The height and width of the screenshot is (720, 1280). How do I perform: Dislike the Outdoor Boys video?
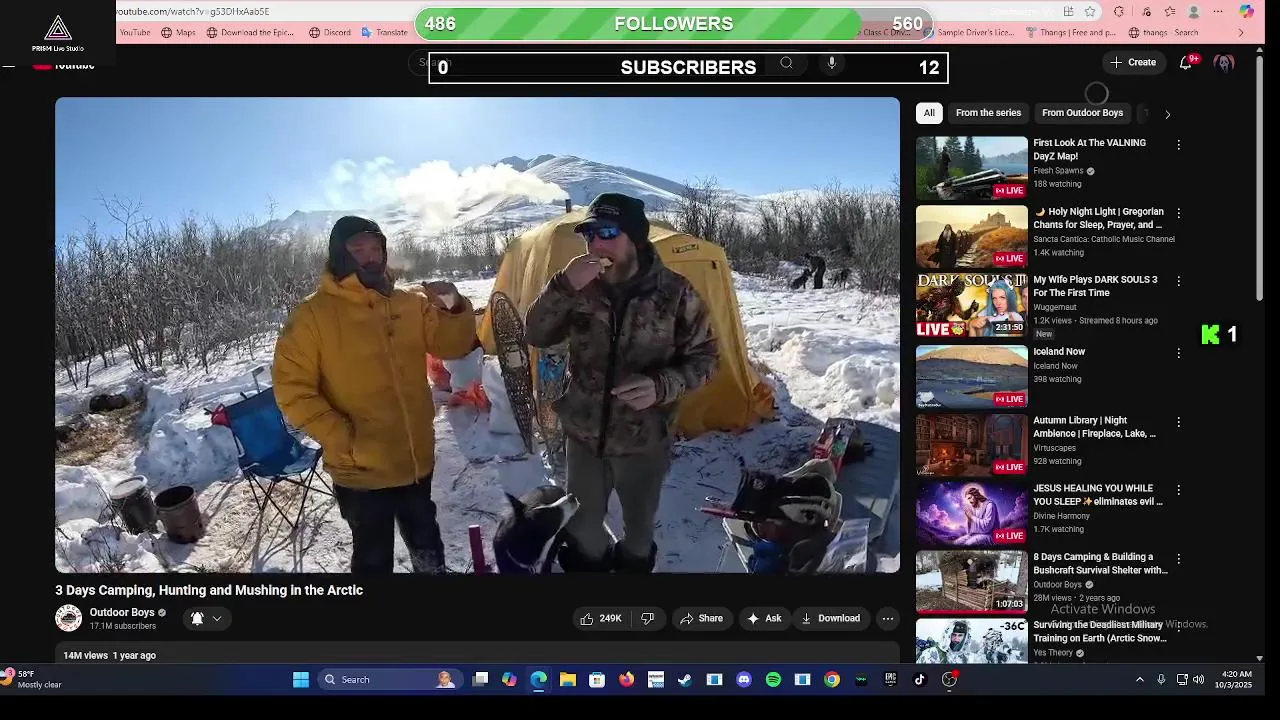click(647, 619)
